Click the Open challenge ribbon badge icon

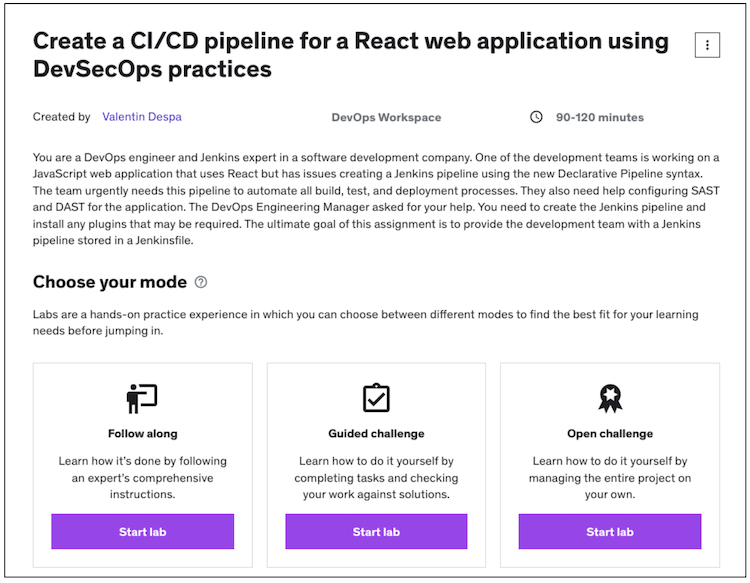point(610,398)
